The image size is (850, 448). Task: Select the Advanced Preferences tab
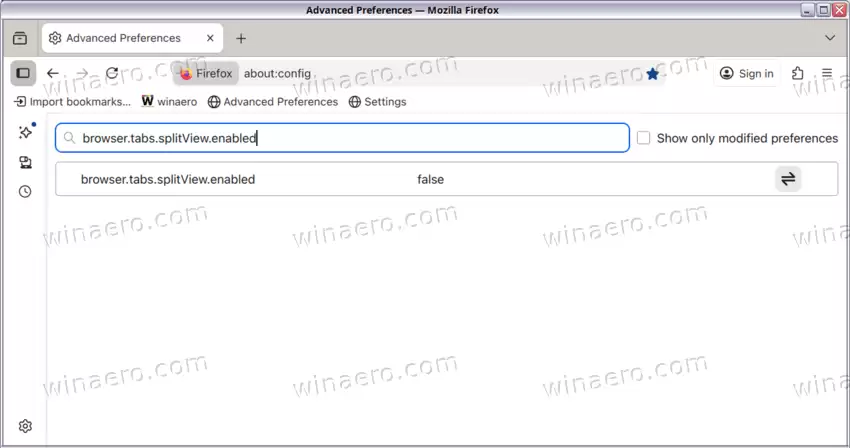[122, 38]
